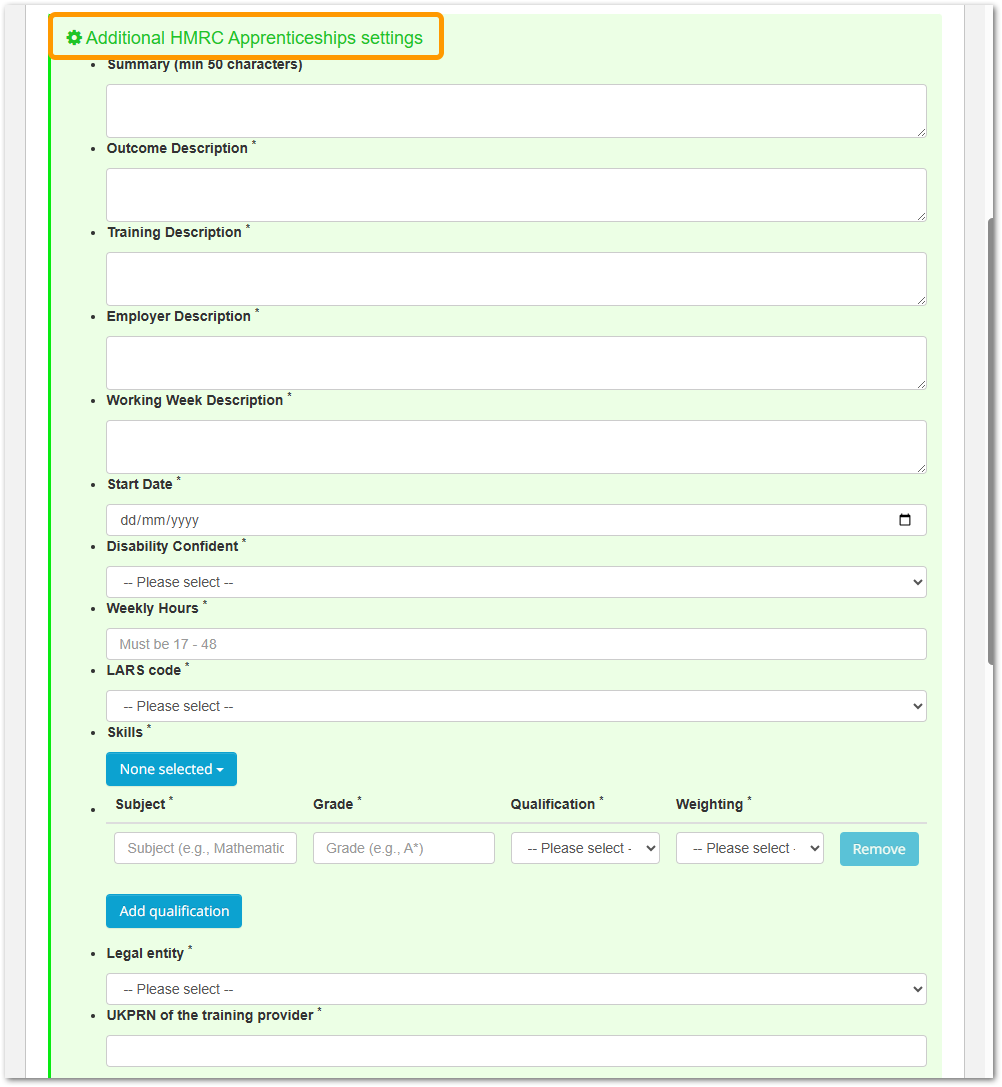The width and height of the screenshot is (1002, 1087).
Task: Expand the LARS code dropdown
Action: (516, 706)
